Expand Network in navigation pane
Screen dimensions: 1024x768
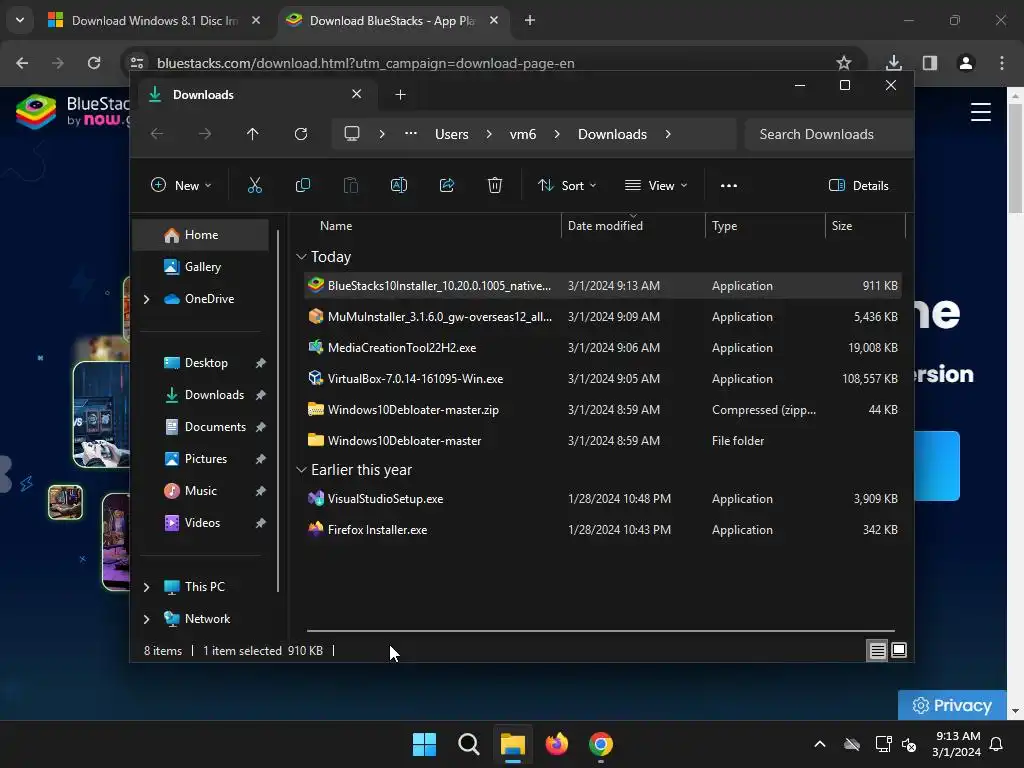click(x=146, y=619)
